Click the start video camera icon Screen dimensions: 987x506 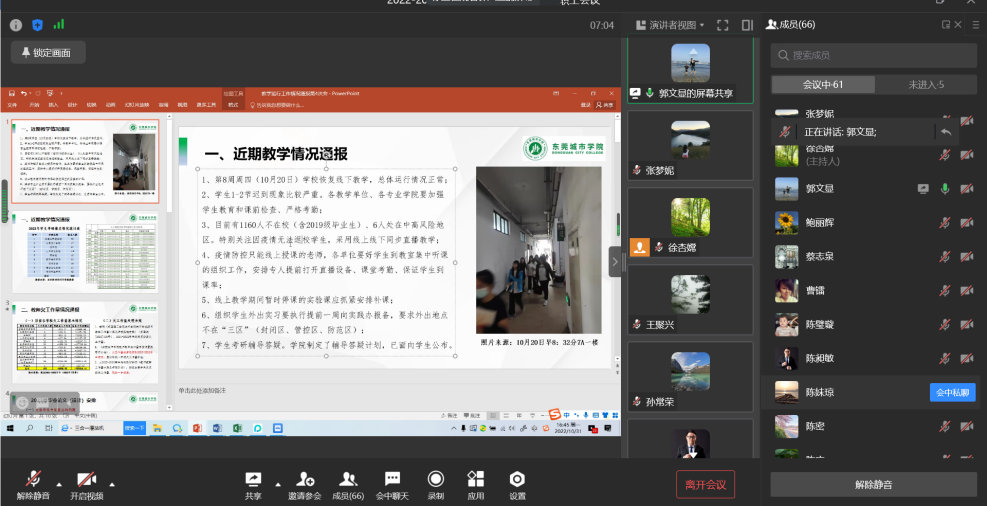[86, 480]
